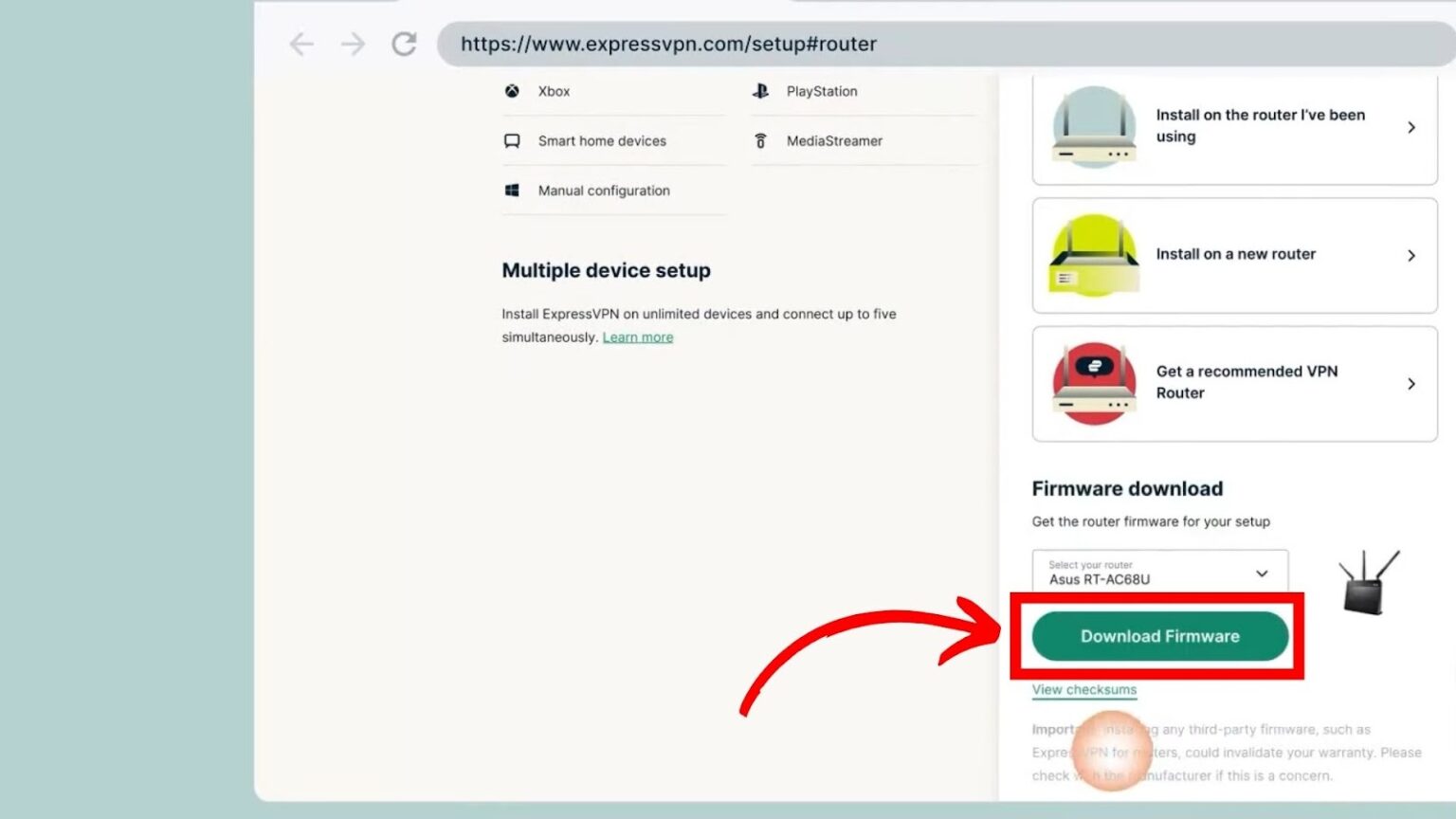Click the PlayStation logo icon
The width and height of the screenshot is (1456, 819).
tap(760, 91)
